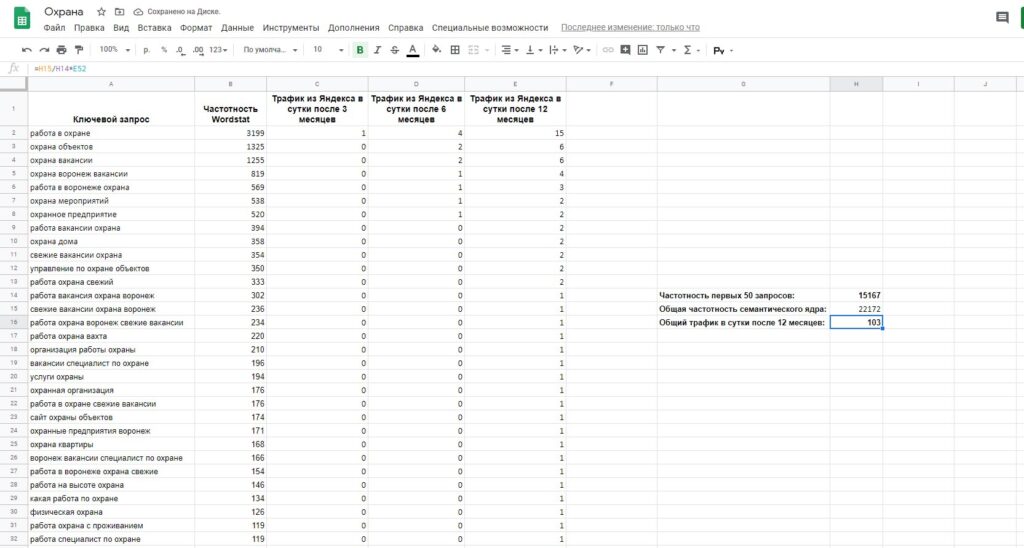1024x548 pixels.
Task: Apply strikethrough formatting
Action: click(x=394, y=49)
